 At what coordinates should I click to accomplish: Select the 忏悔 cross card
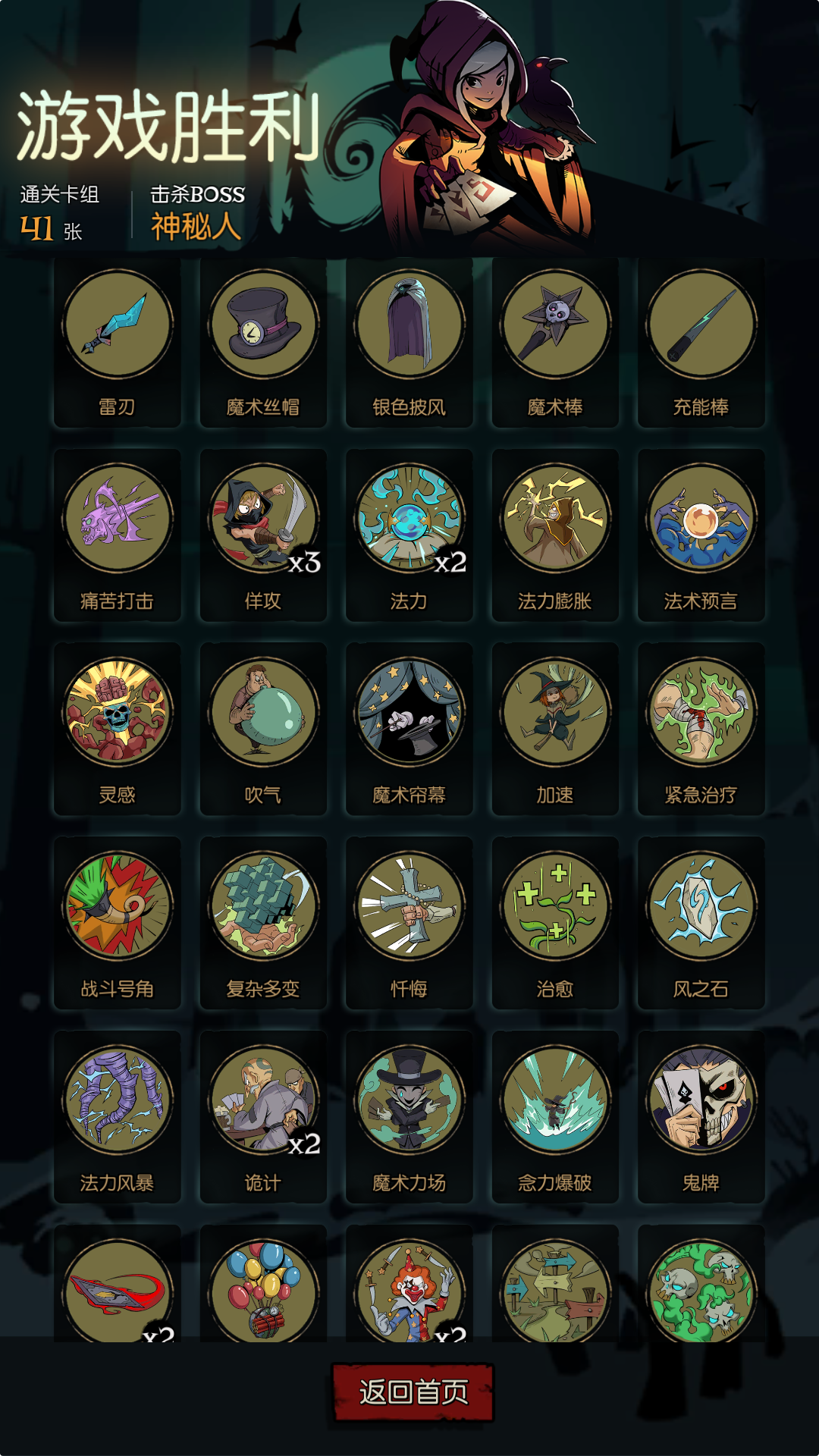coord(409,923)
